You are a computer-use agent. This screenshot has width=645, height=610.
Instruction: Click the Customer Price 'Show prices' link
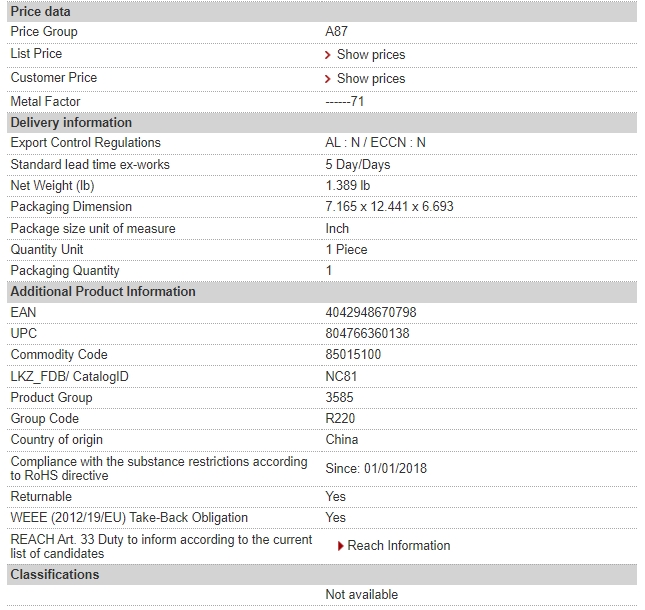(x=371, y=78)
